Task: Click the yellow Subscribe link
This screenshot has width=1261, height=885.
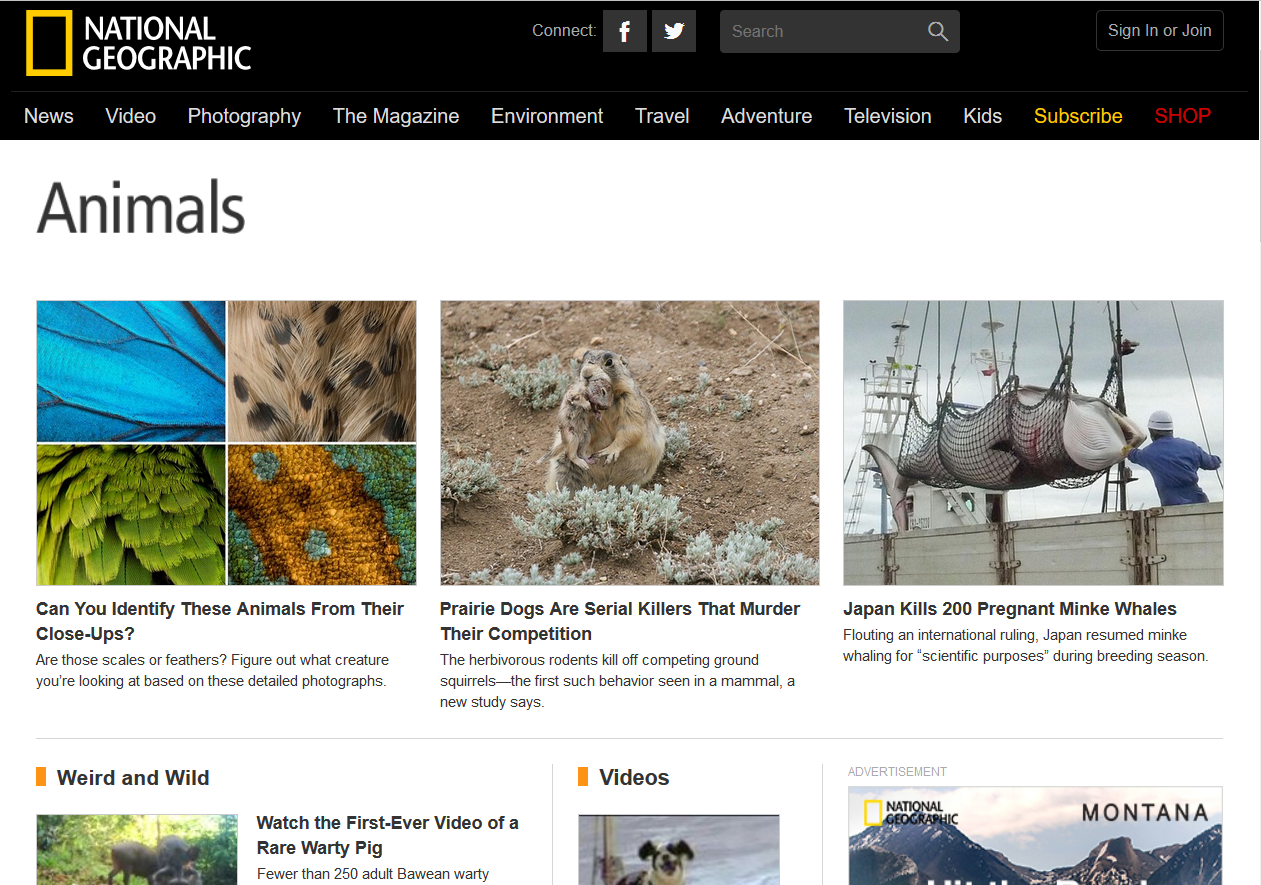Action: [1078, 116]
